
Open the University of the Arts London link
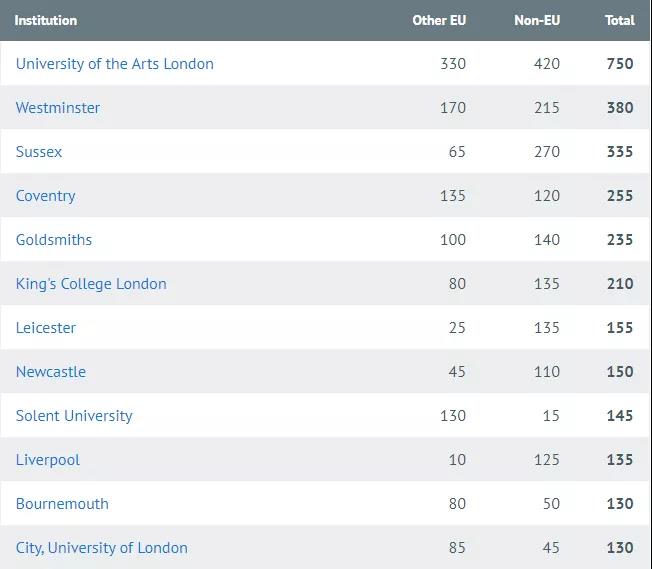click(x=115, y=64)
